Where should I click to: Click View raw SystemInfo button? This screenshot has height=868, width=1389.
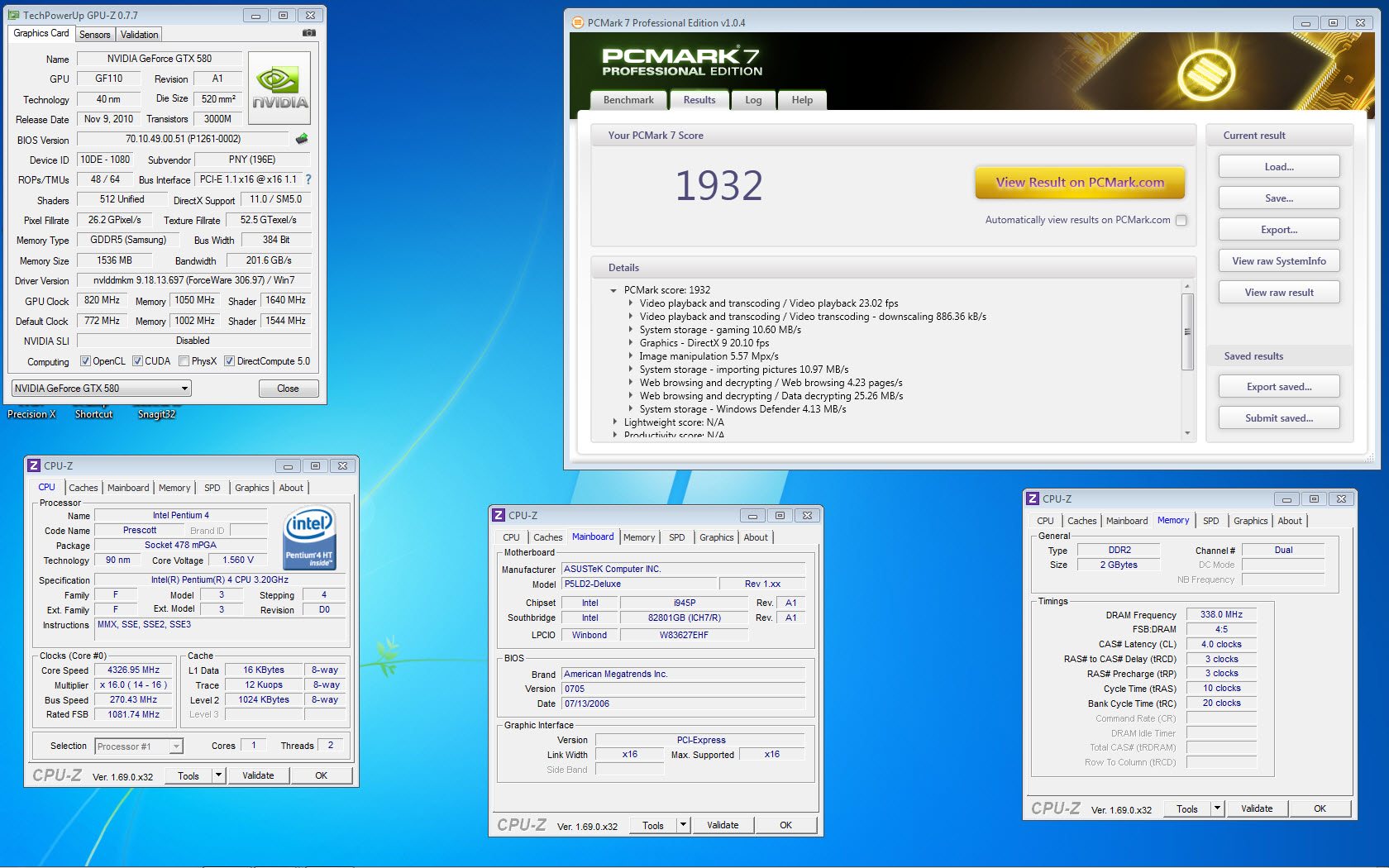click(x=1279, y=261)
